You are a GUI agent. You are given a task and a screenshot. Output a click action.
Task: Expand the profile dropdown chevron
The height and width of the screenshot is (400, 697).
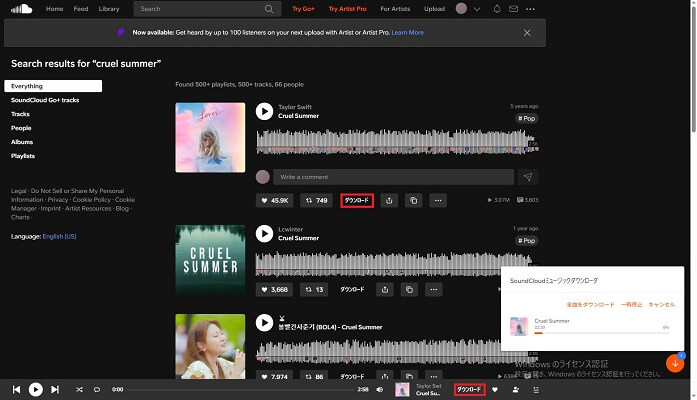pos(477,9)
